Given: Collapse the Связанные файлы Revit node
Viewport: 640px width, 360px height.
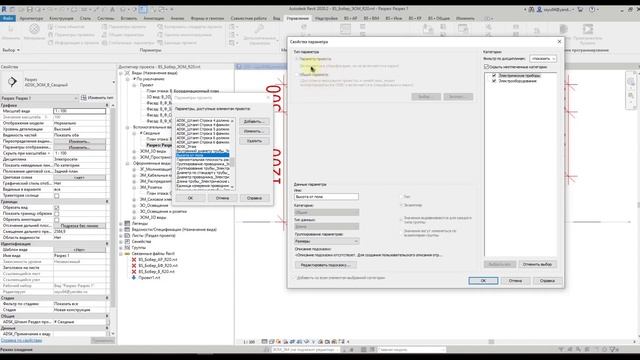Looking at the screenshot, I should (x=121, y=253).
